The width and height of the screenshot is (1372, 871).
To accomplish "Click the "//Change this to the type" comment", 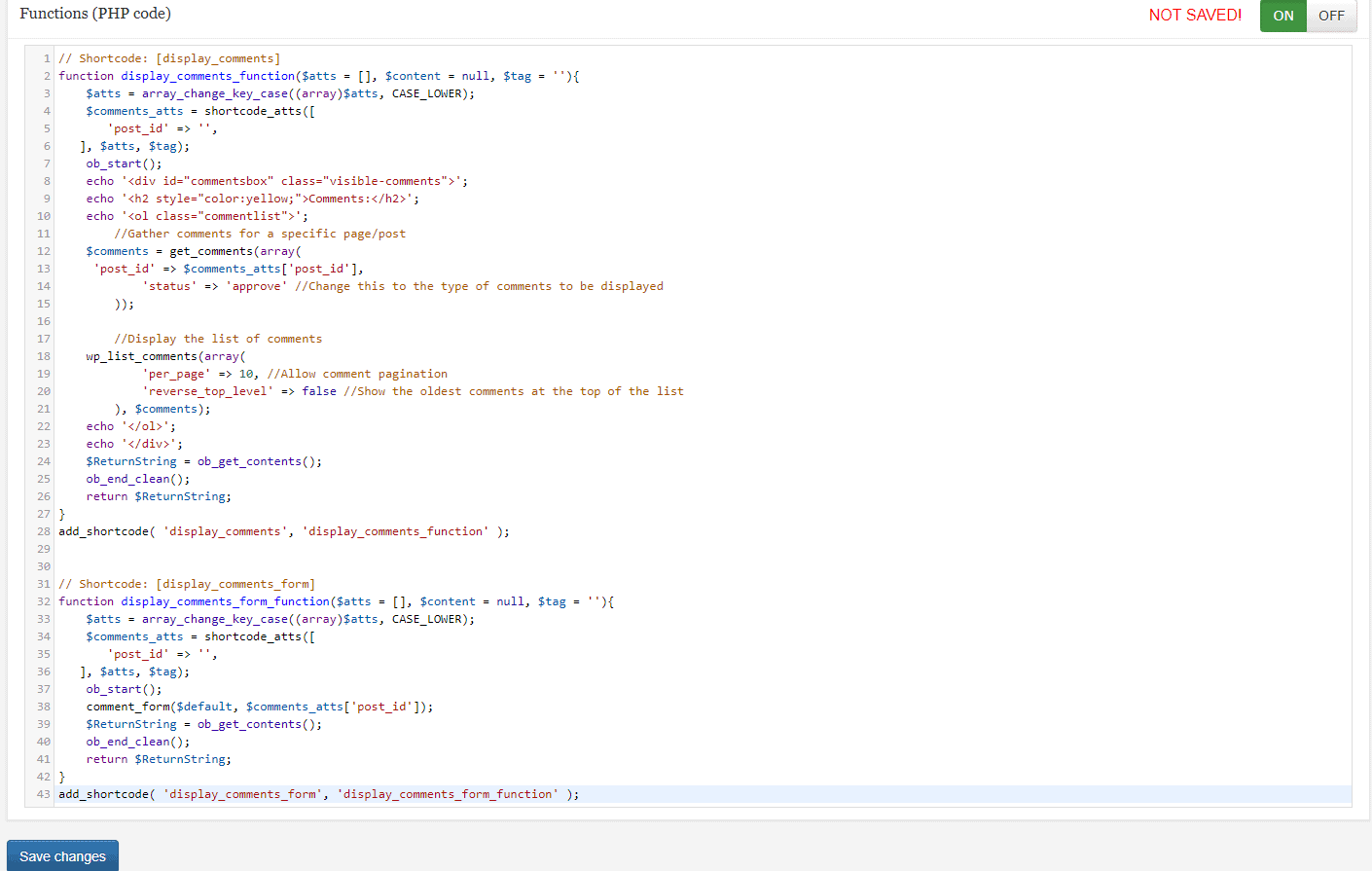I will 480,286.
